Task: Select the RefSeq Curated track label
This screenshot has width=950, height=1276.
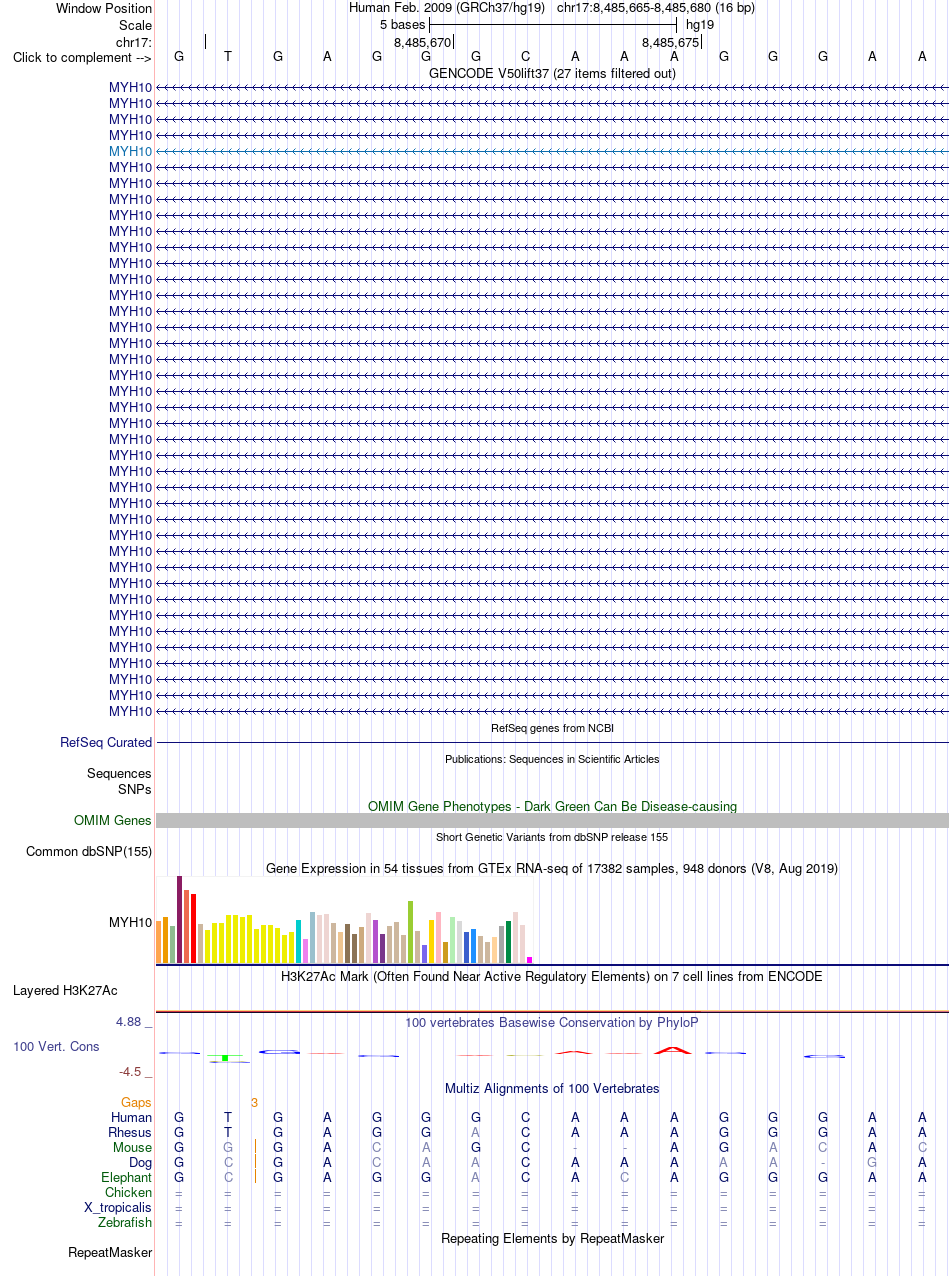Action: pyautogui.click(x=106, y=743)
